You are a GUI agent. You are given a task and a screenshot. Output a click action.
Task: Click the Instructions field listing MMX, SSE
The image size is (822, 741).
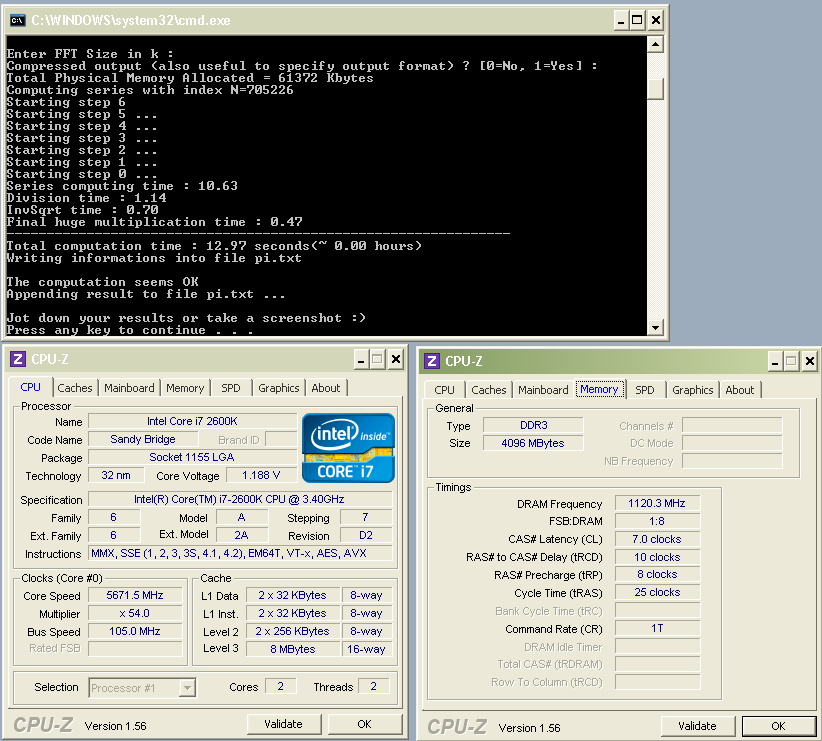pyautogui.click(x=240, y=553)
